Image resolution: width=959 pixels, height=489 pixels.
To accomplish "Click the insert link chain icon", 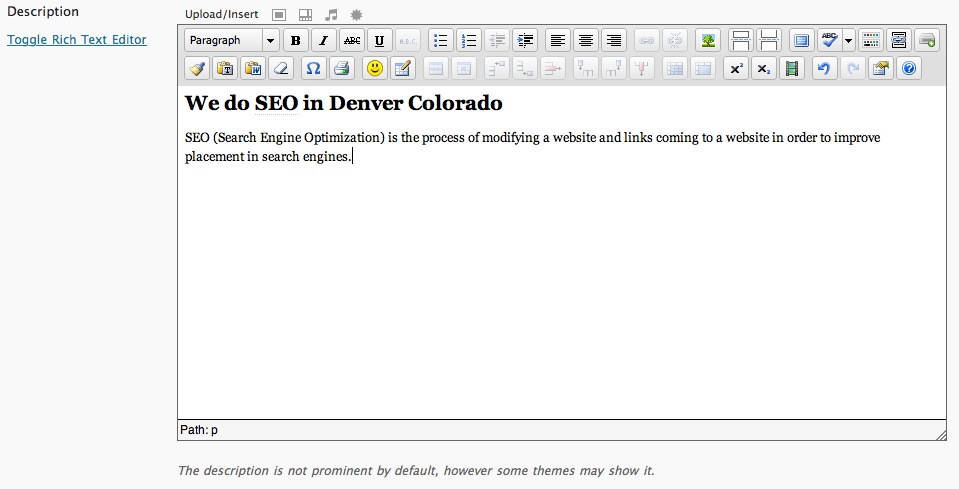I will [646, 40].
